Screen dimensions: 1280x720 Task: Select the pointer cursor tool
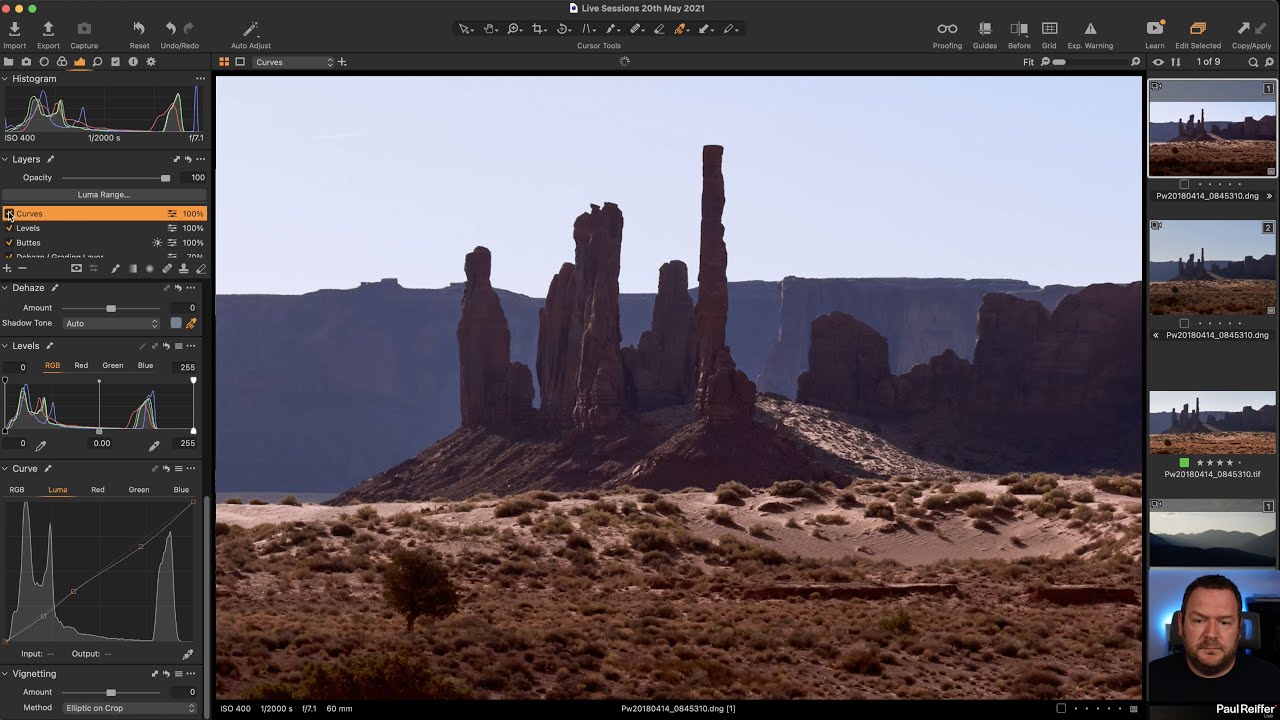465,29
